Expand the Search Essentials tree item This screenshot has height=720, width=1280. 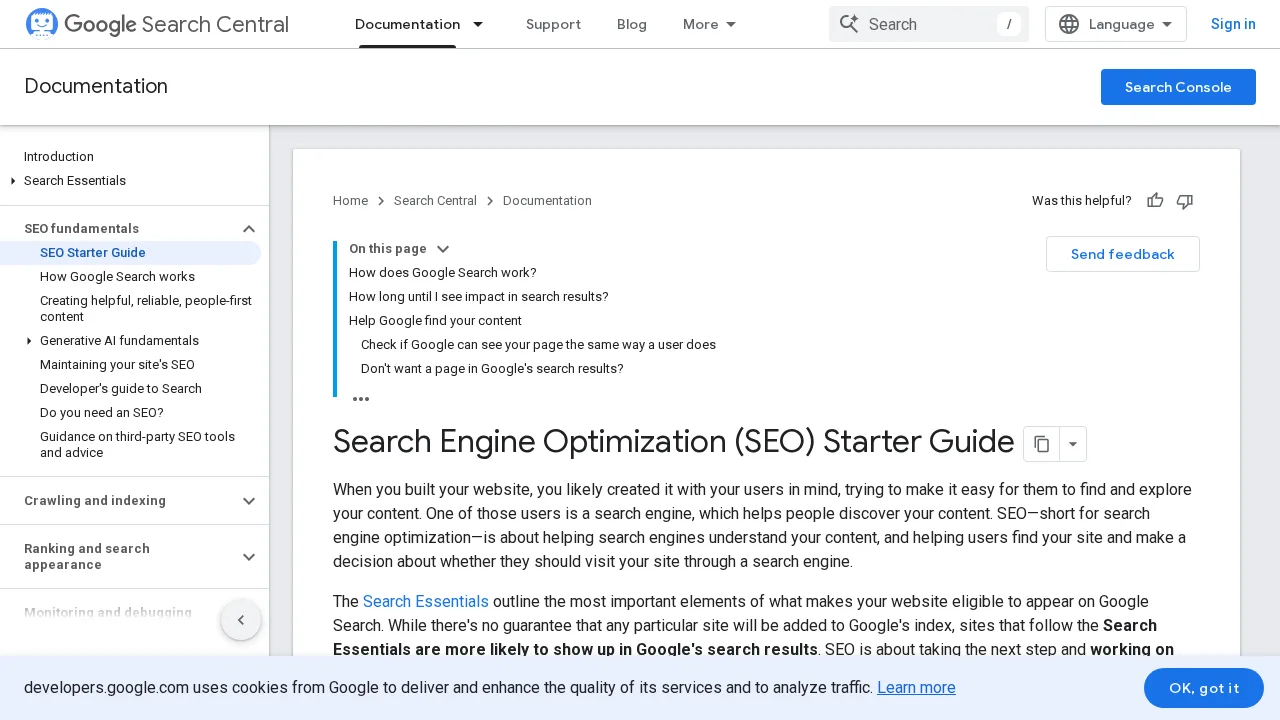(13, 181)
